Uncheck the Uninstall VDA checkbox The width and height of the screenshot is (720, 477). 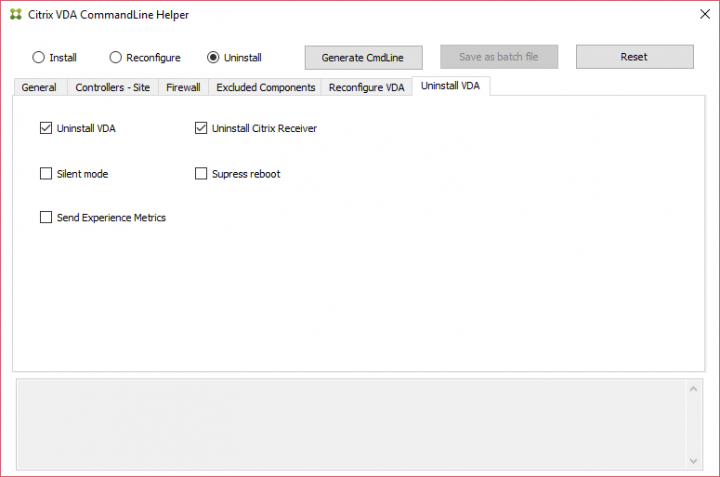tap(46, 128)
